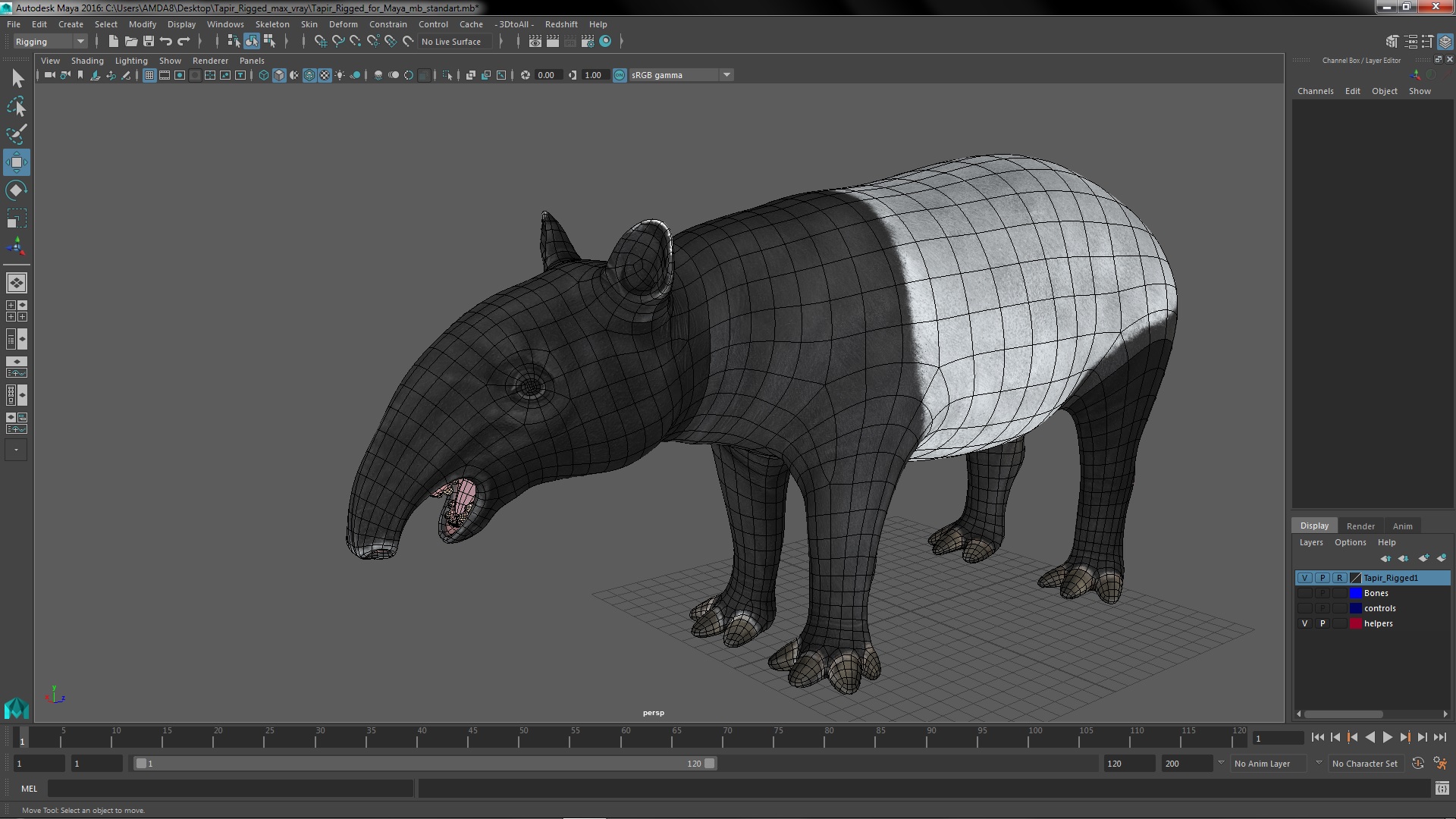Open the Skeleton menu
Screen dimensions: 1456x819
pos(272,24)
